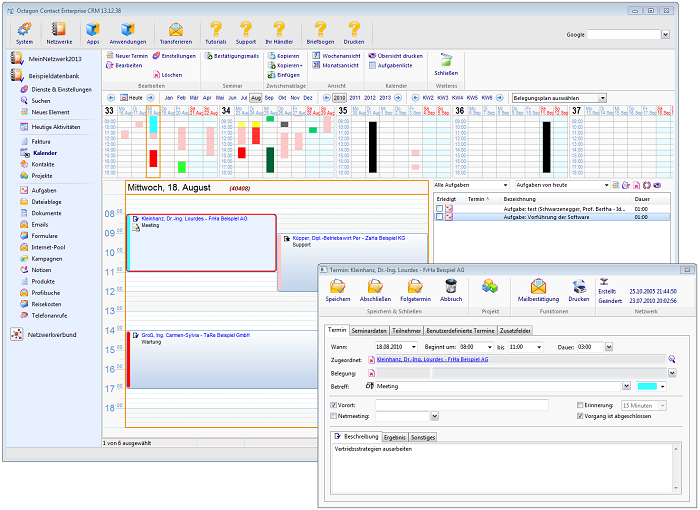Toggle the Netmeeting checkbox
The height and width of the screenshot is (510, 700).
tap(333, 416)
